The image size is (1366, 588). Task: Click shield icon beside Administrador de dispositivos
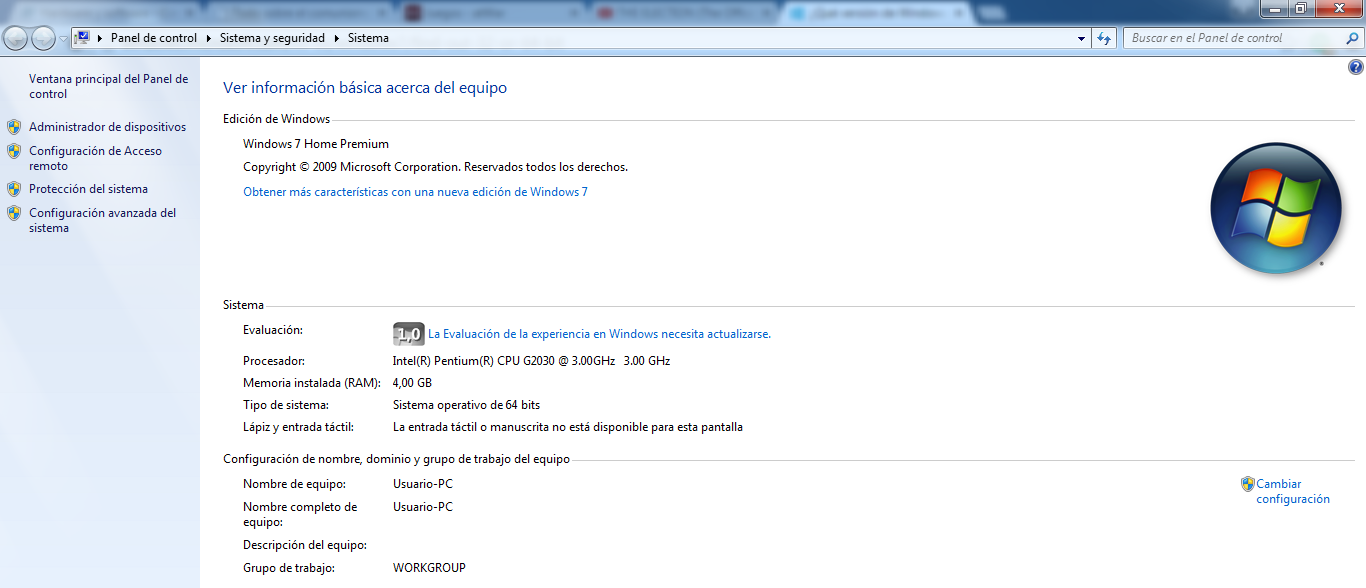click(14, 127)
